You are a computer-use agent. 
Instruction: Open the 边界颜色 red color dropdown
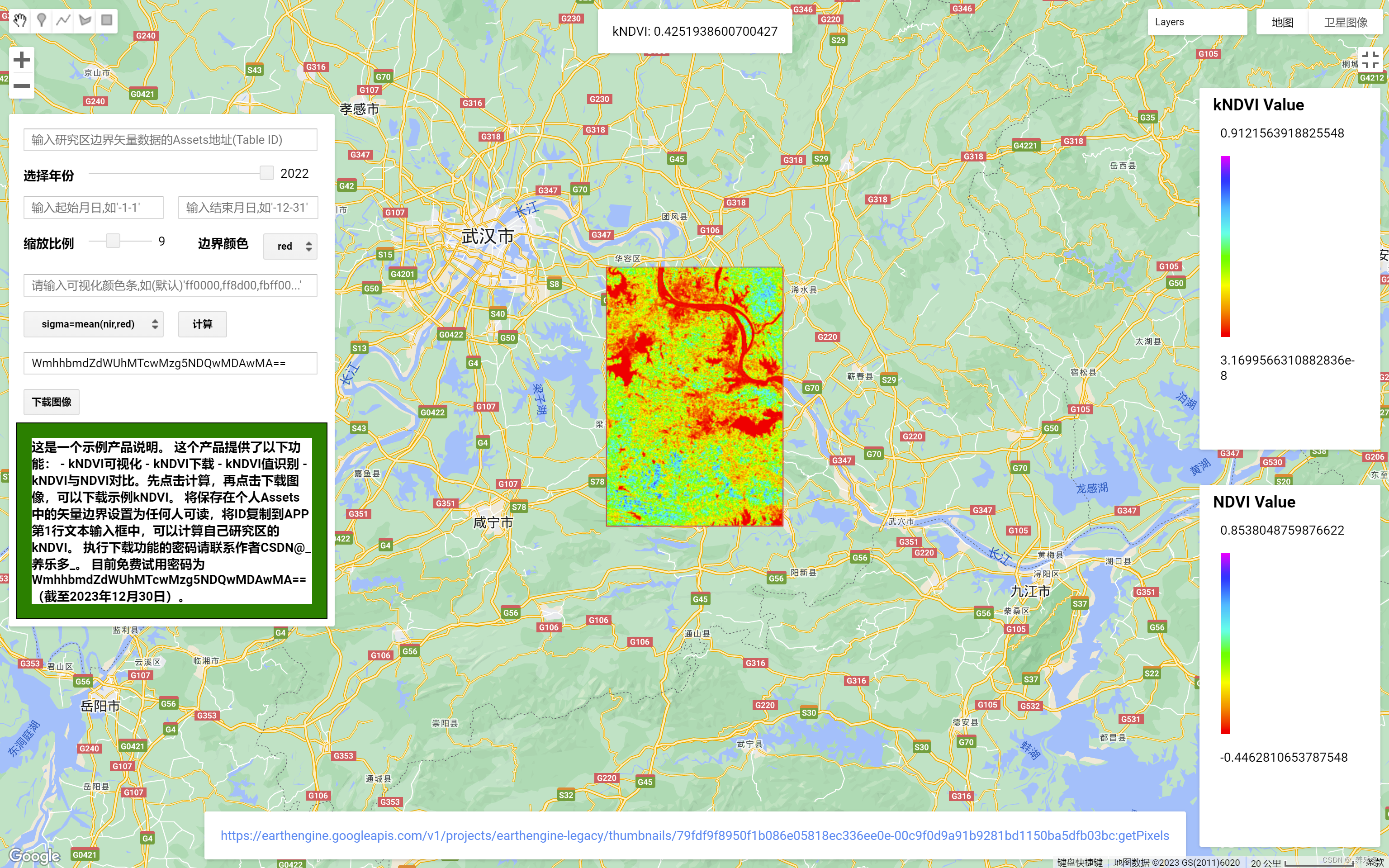pyautogui.click(x=290, y=246)
